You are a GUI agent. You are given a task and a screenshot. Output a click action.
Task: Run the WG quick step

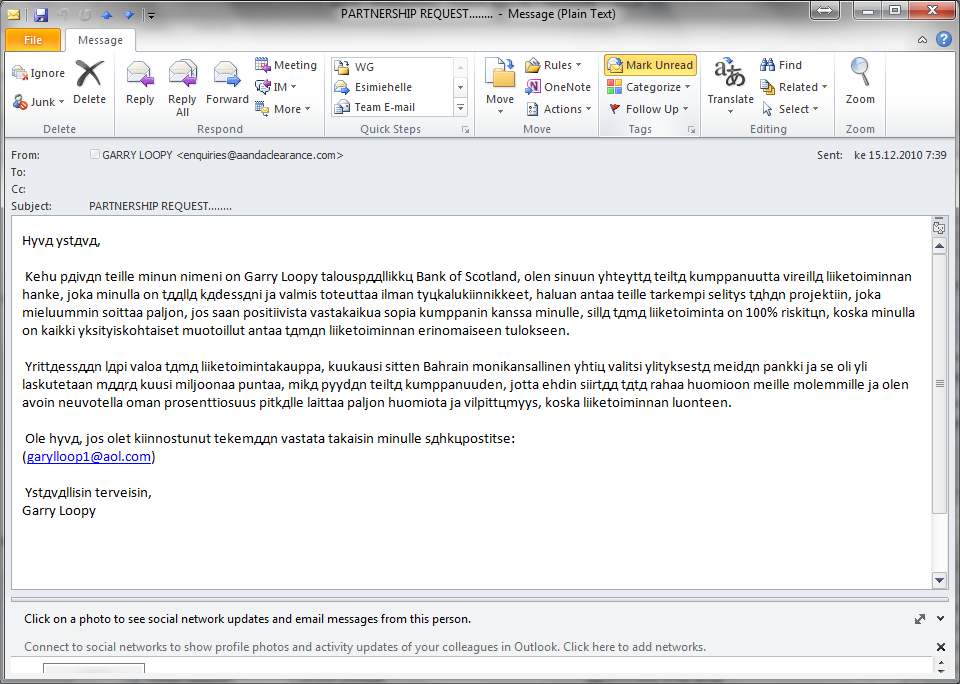392,67
